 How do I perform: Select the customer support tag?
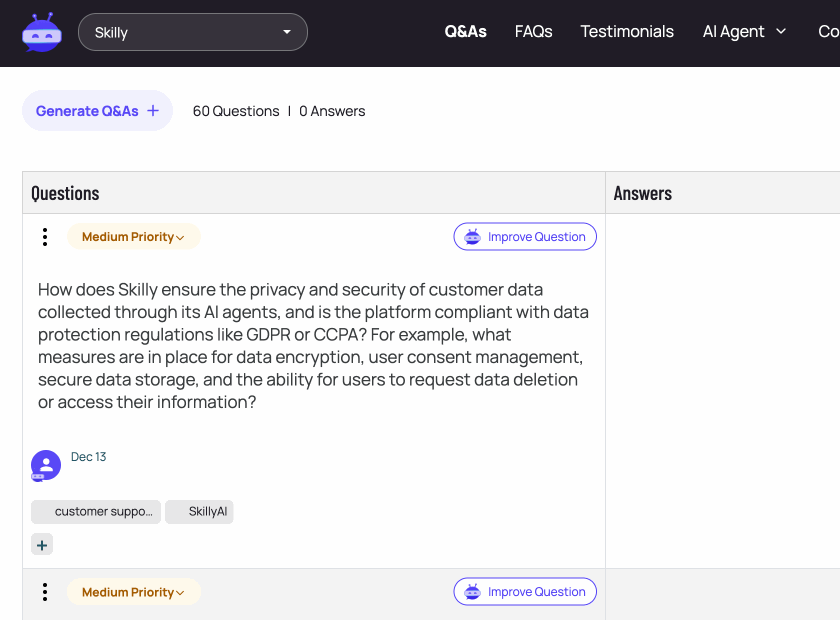(96, 512)
